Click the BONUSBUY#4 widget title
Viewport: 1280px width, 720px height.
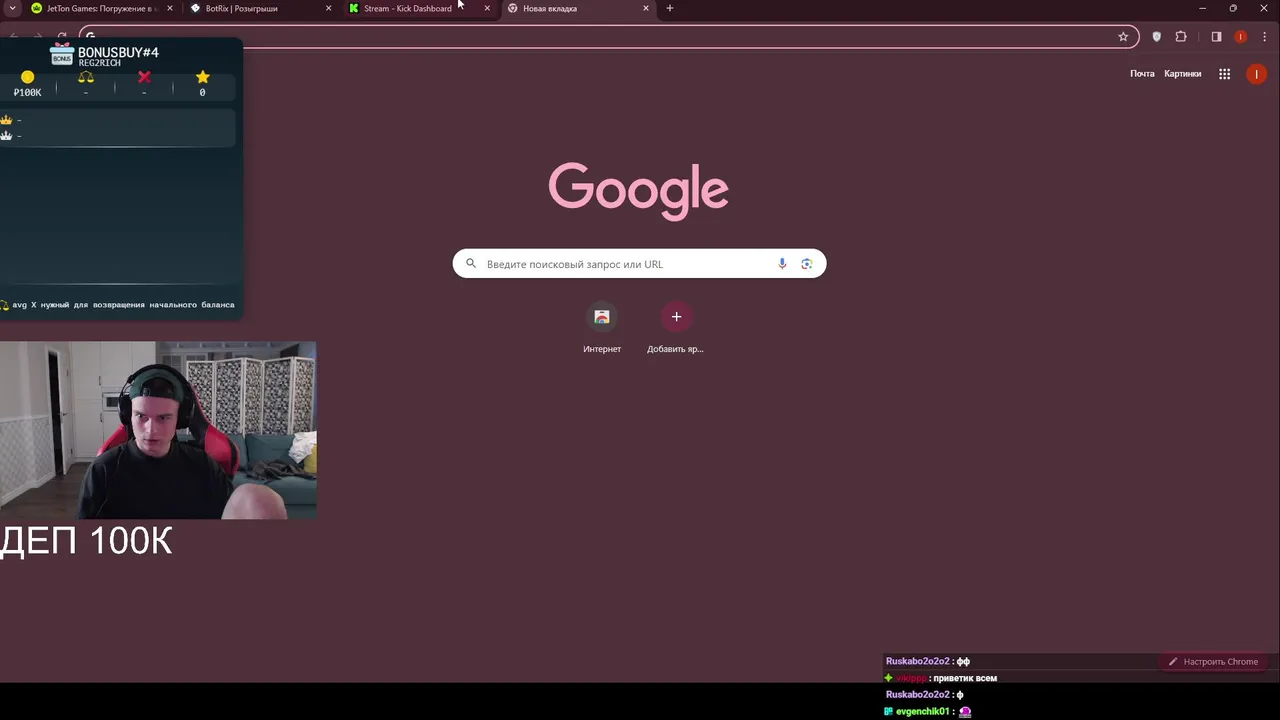pos(118,52)
